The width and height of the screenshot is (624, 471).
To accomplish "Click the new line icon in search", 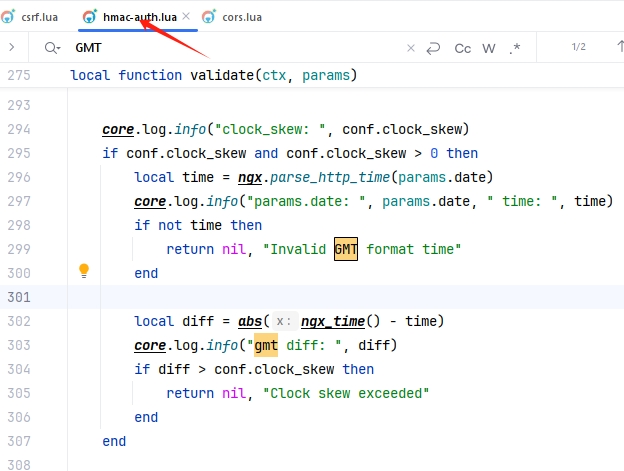I will point(433,48).
